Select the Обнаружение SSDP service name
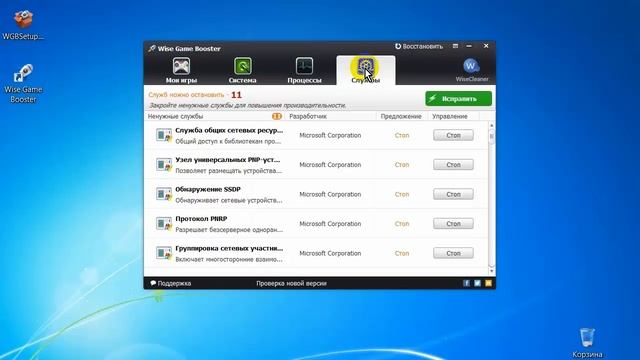Screen dimensions: 640x360 [208, 189]
